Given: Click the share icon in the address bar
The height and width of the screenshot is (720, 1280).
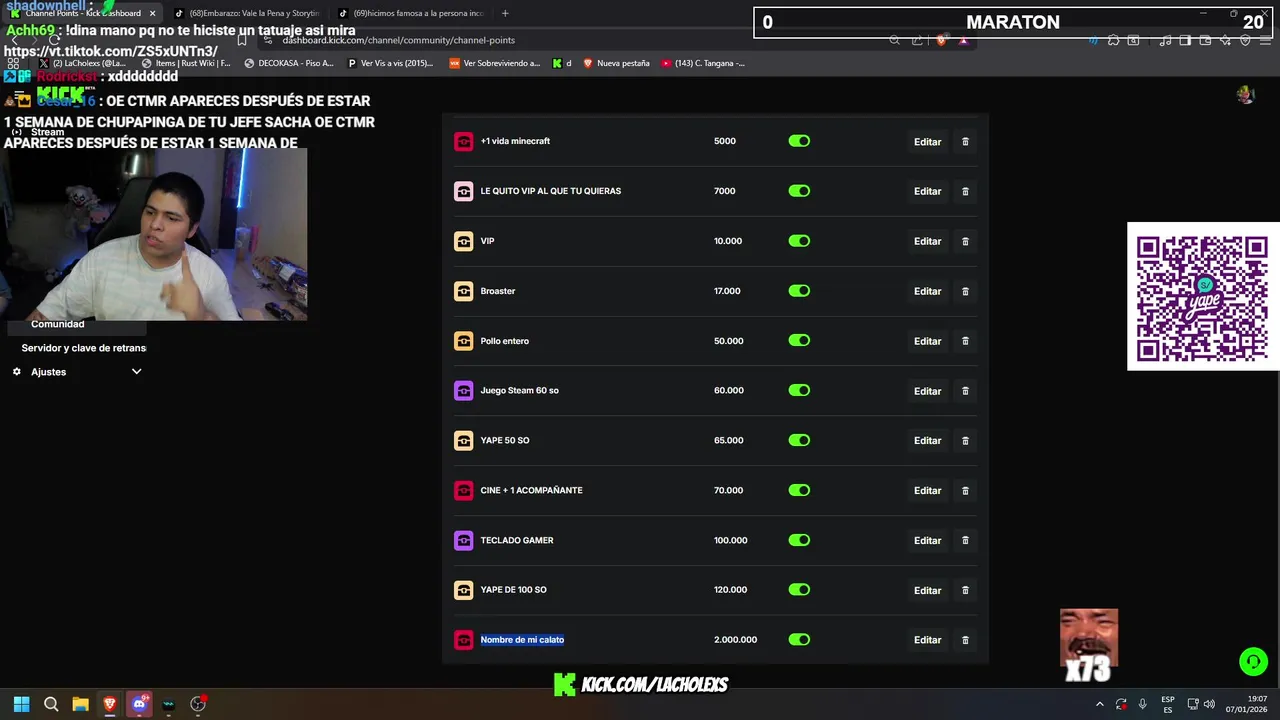Looking at the screenshot, I should (917, 40).
